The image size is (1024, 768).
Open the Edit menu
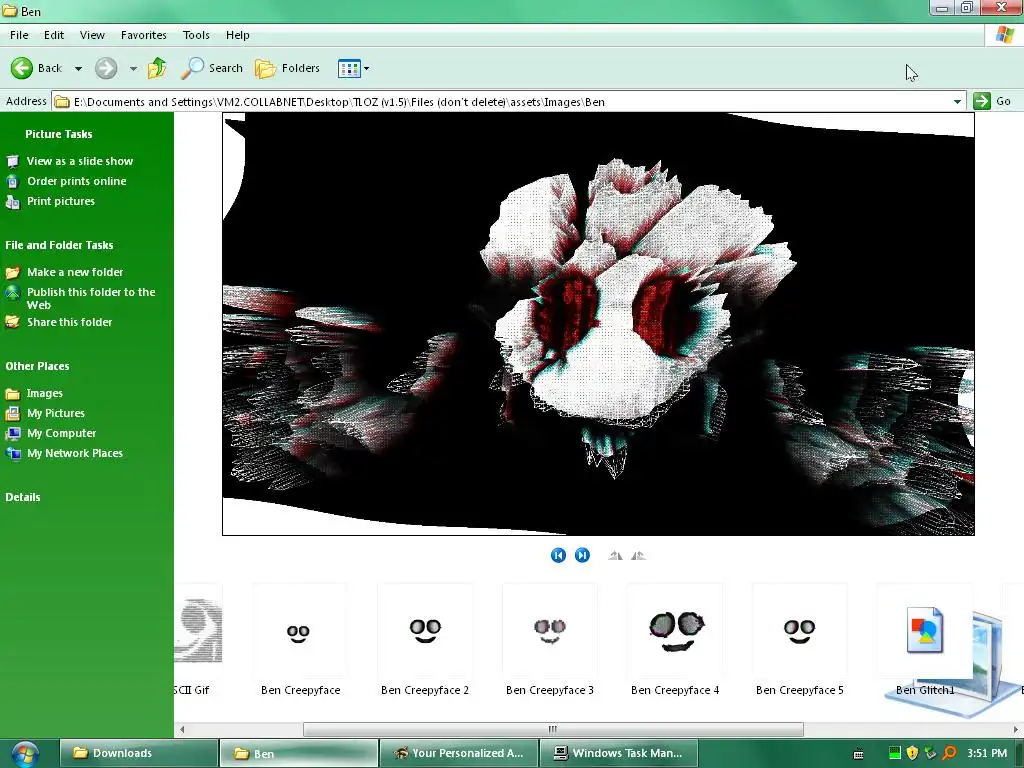[x=54, y=35]
